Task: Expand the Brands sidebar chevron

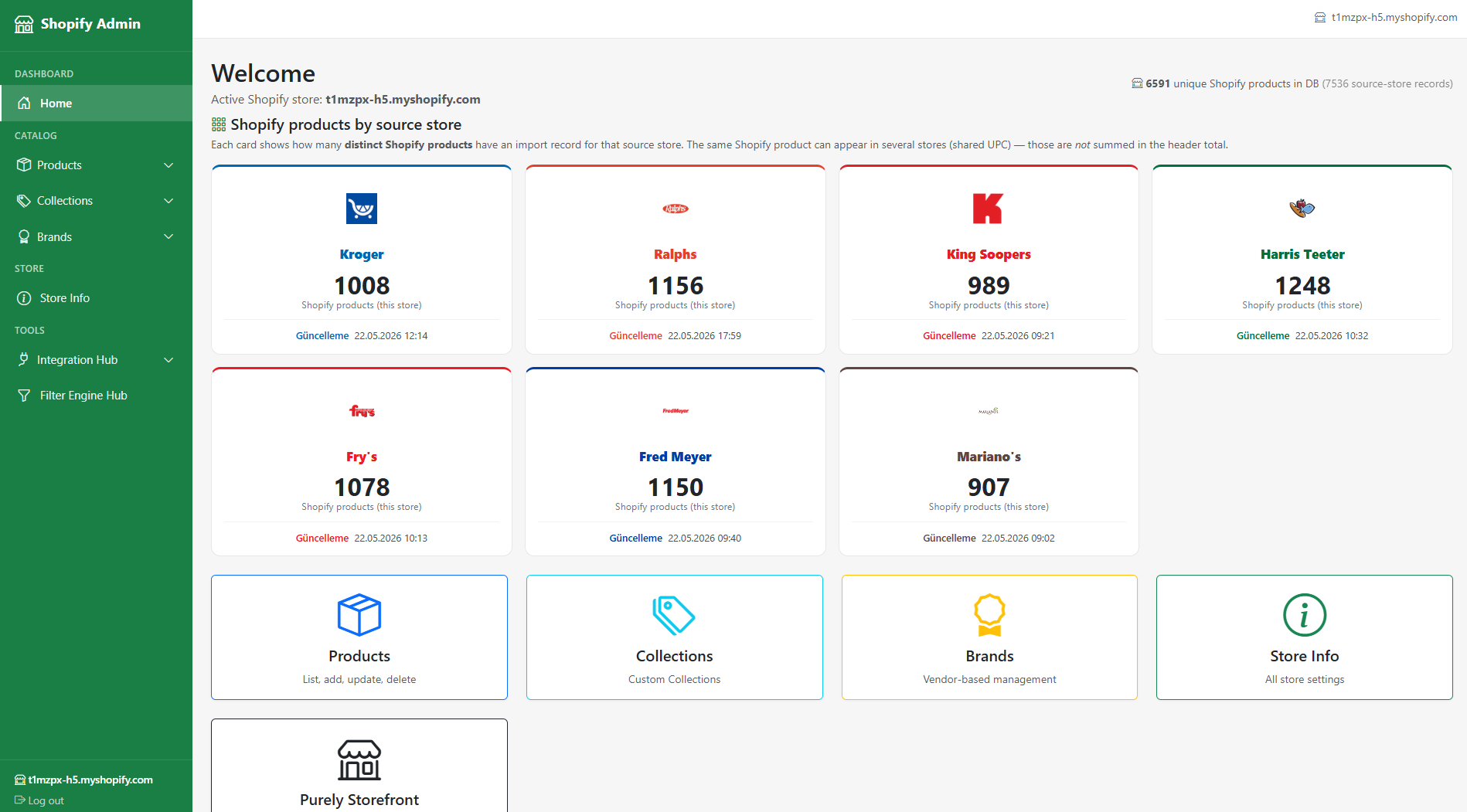Action: tap(168, 236)
